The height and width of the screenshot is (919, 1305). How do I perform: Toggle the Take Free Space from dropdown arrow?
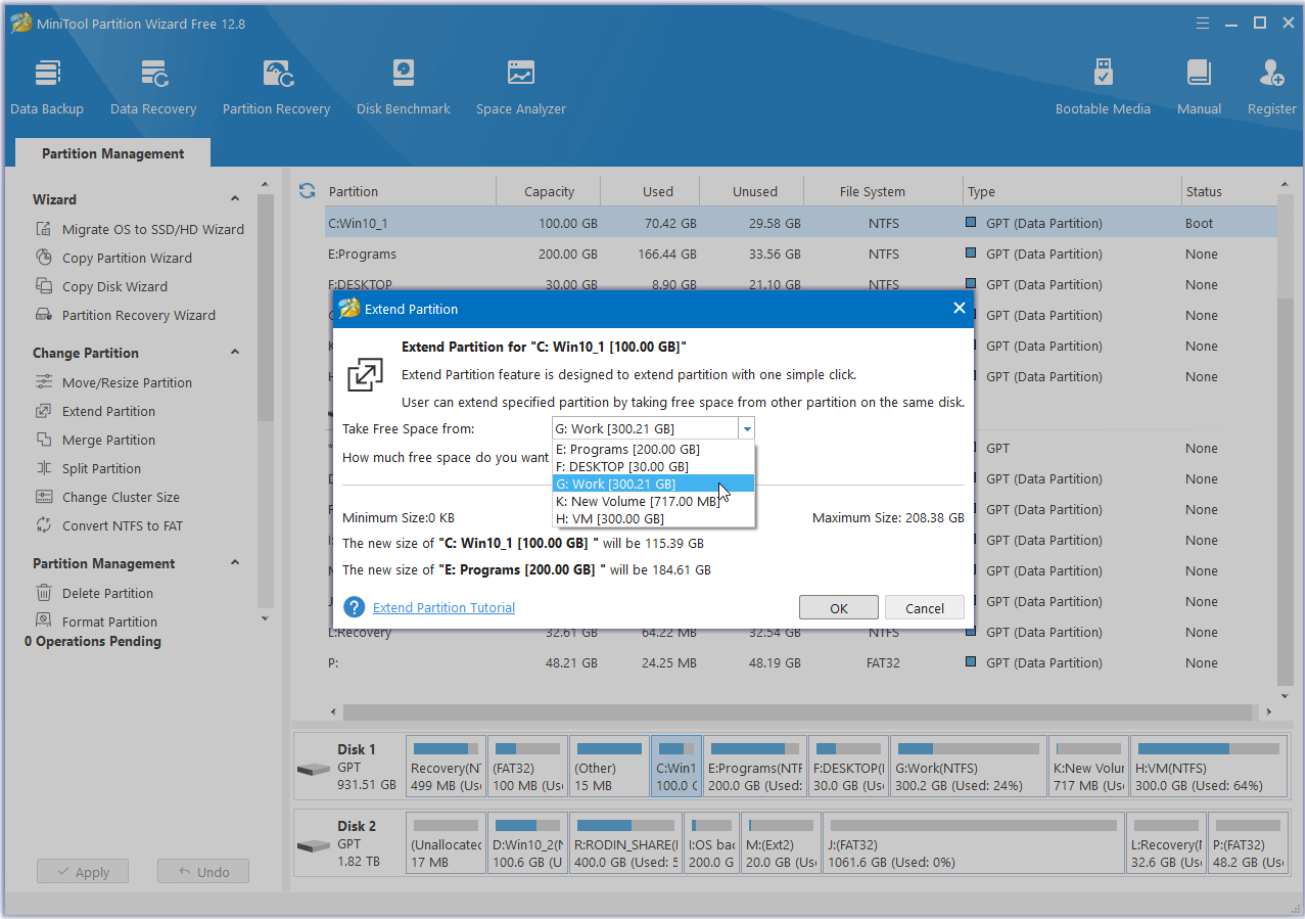coord(746,429)
